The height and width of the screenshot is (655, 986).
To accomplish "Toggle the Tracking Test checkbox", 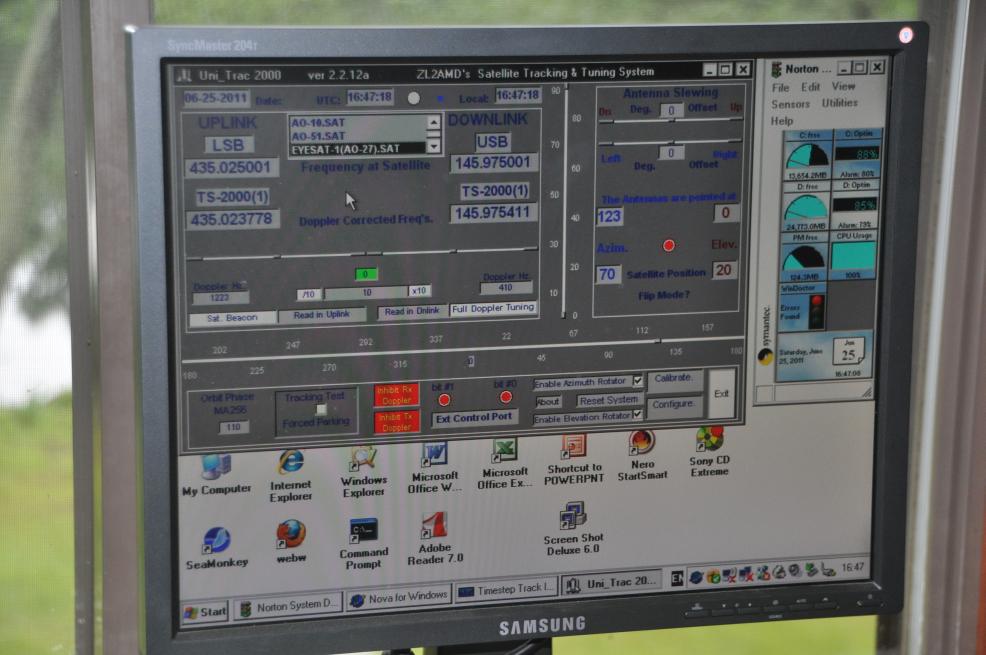I will click(x=321, y=409).
